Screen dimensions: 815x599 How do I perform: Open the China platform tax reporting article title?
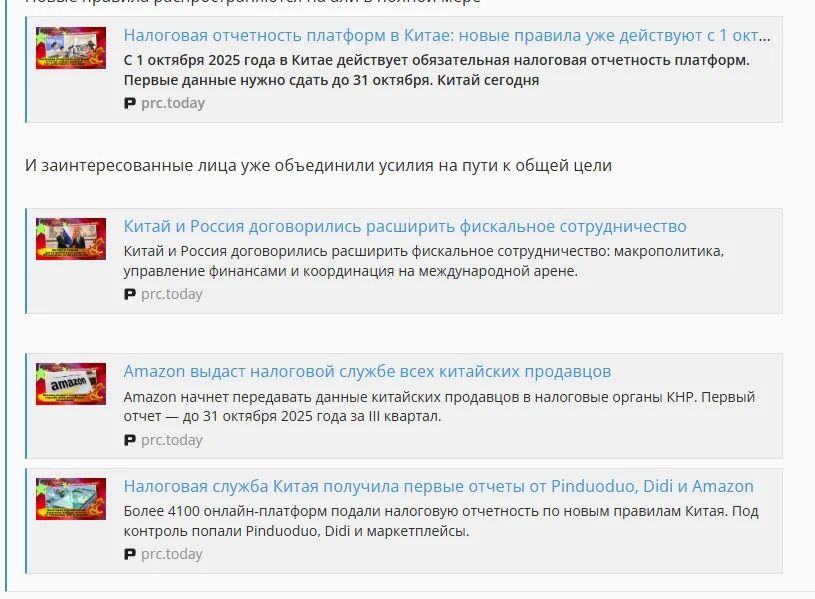coord(447,35)
